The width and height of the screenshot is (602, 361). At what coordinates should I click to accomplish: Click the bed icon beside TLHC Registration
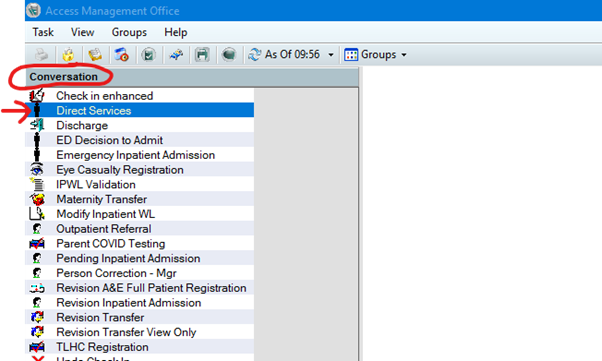point(37,347)
